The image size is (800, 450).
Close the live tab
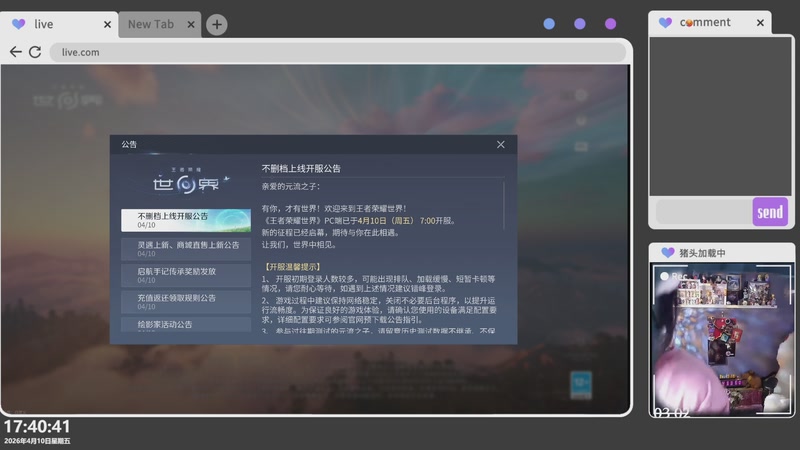point(107,24)
